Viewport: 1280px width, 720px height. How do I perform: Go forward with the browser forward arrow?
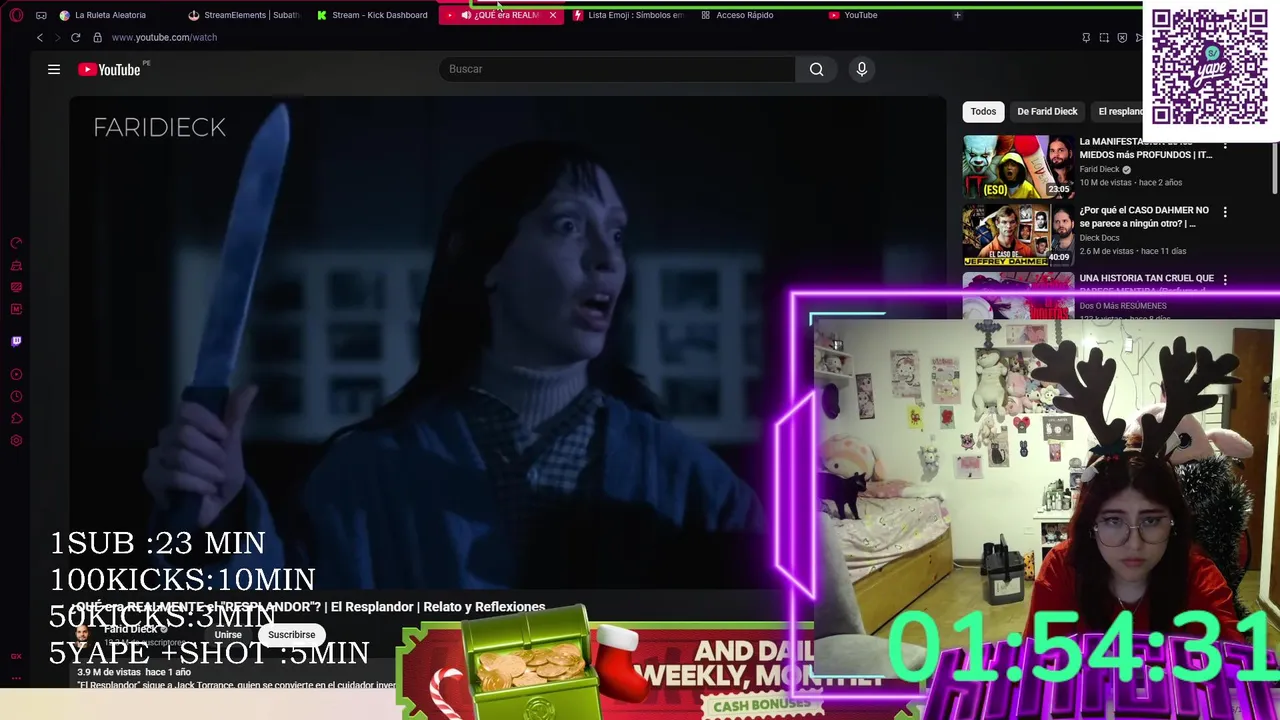pos(57,37)
